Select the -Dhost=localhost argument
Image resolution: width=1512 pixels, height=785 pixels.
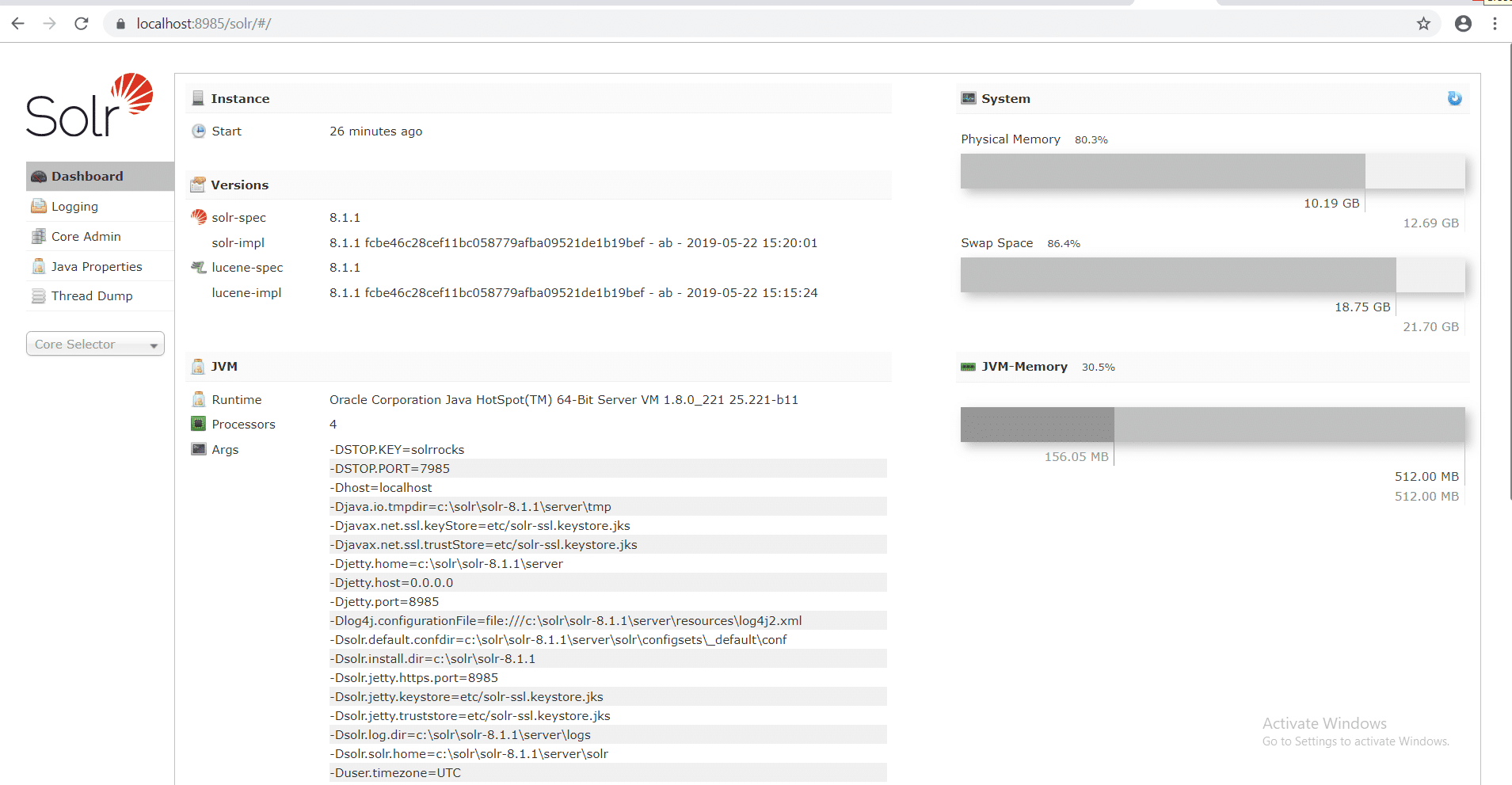381,488
